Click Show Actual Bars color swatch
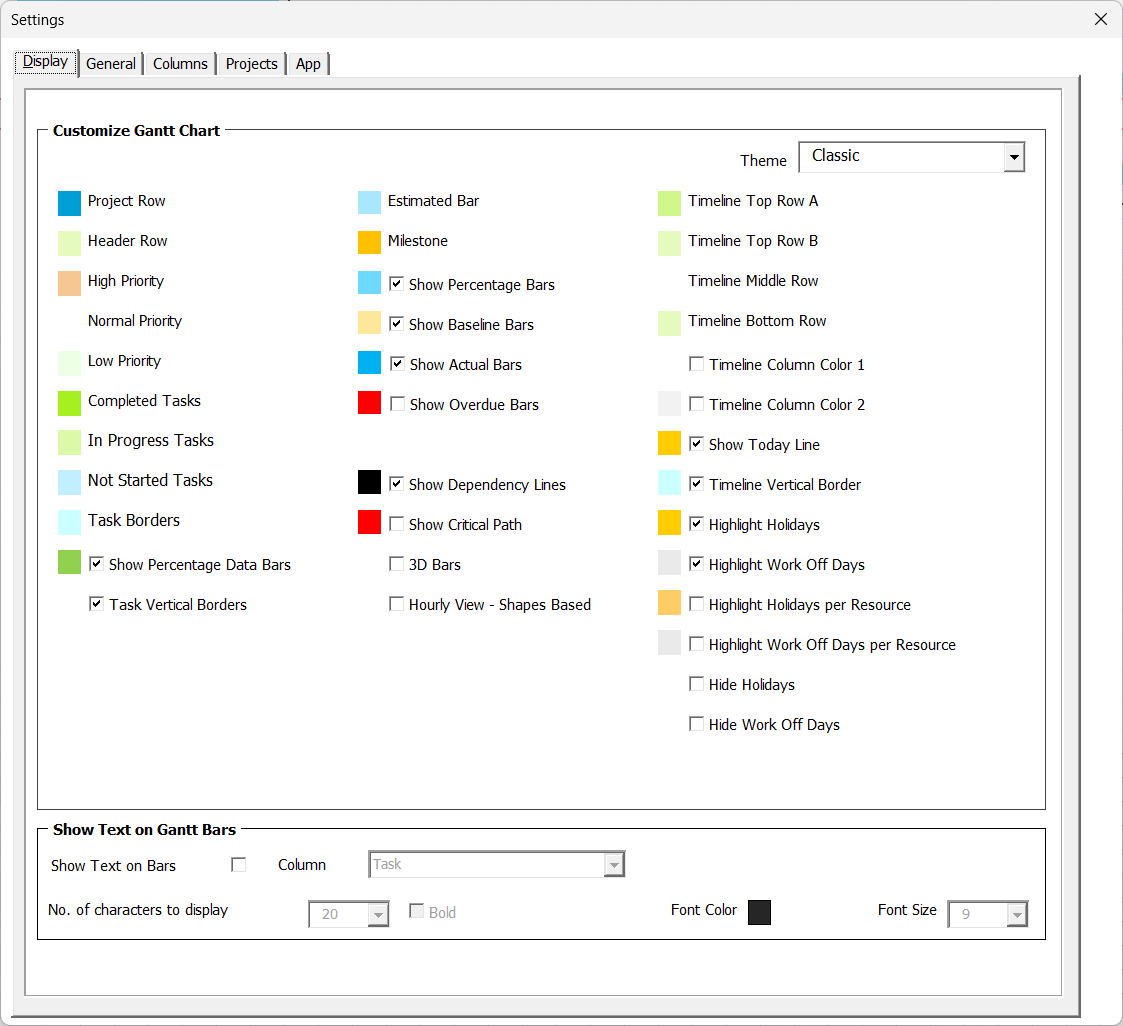The image size is (1123, 1026). point(370,362)
